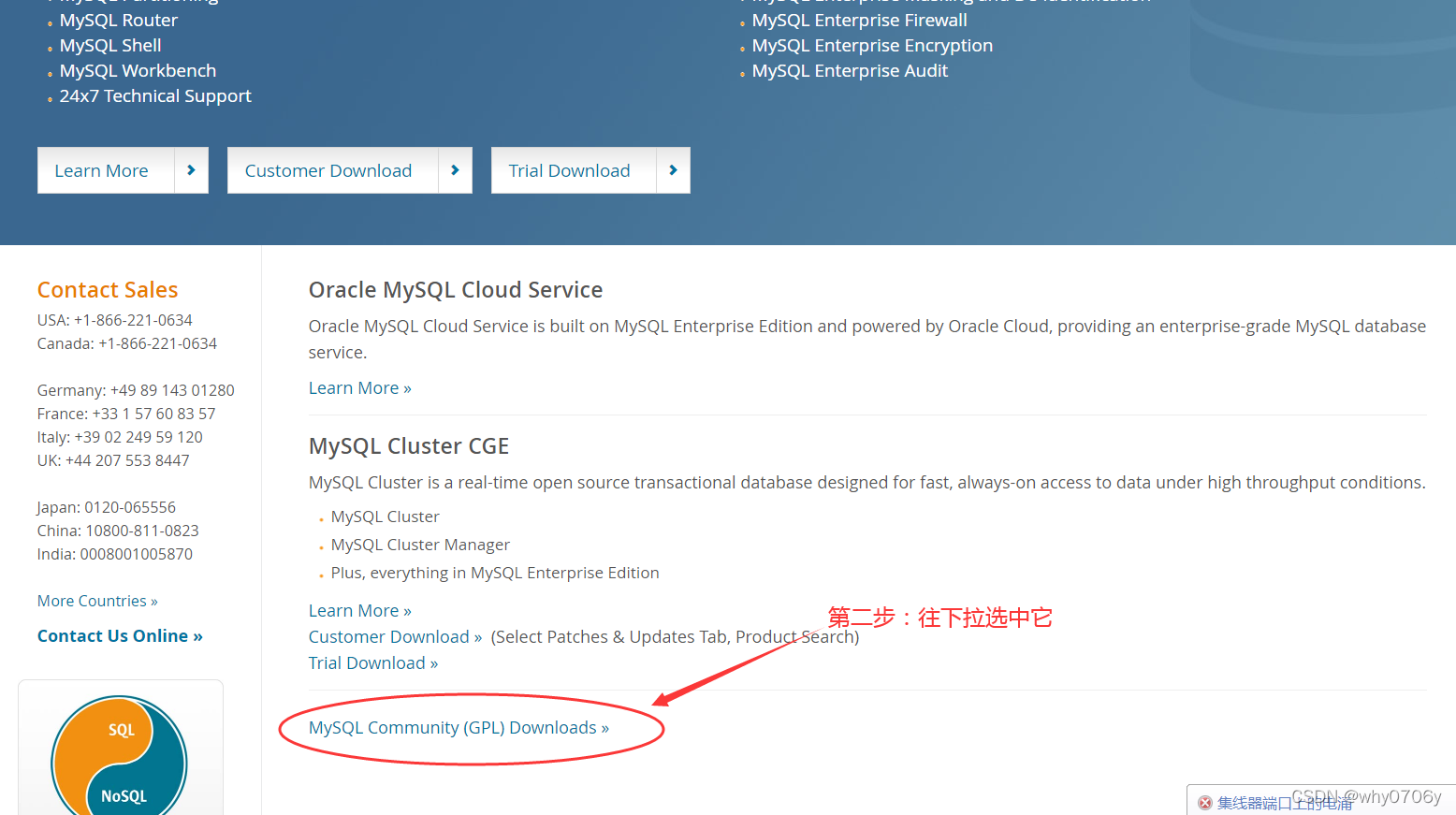Viewport: 1456px width, 815px height.
Task: Click Learn More under MySQL Cluster CGE
Action: tap(360, 611)
